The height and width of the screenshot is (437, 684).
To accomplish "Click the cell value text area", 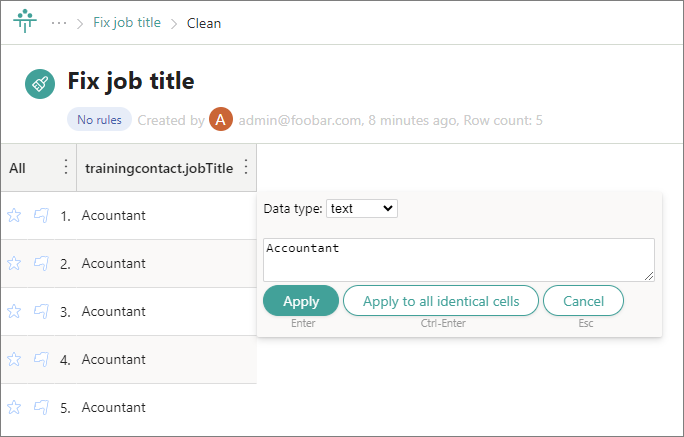I will (x=458, y=259).
